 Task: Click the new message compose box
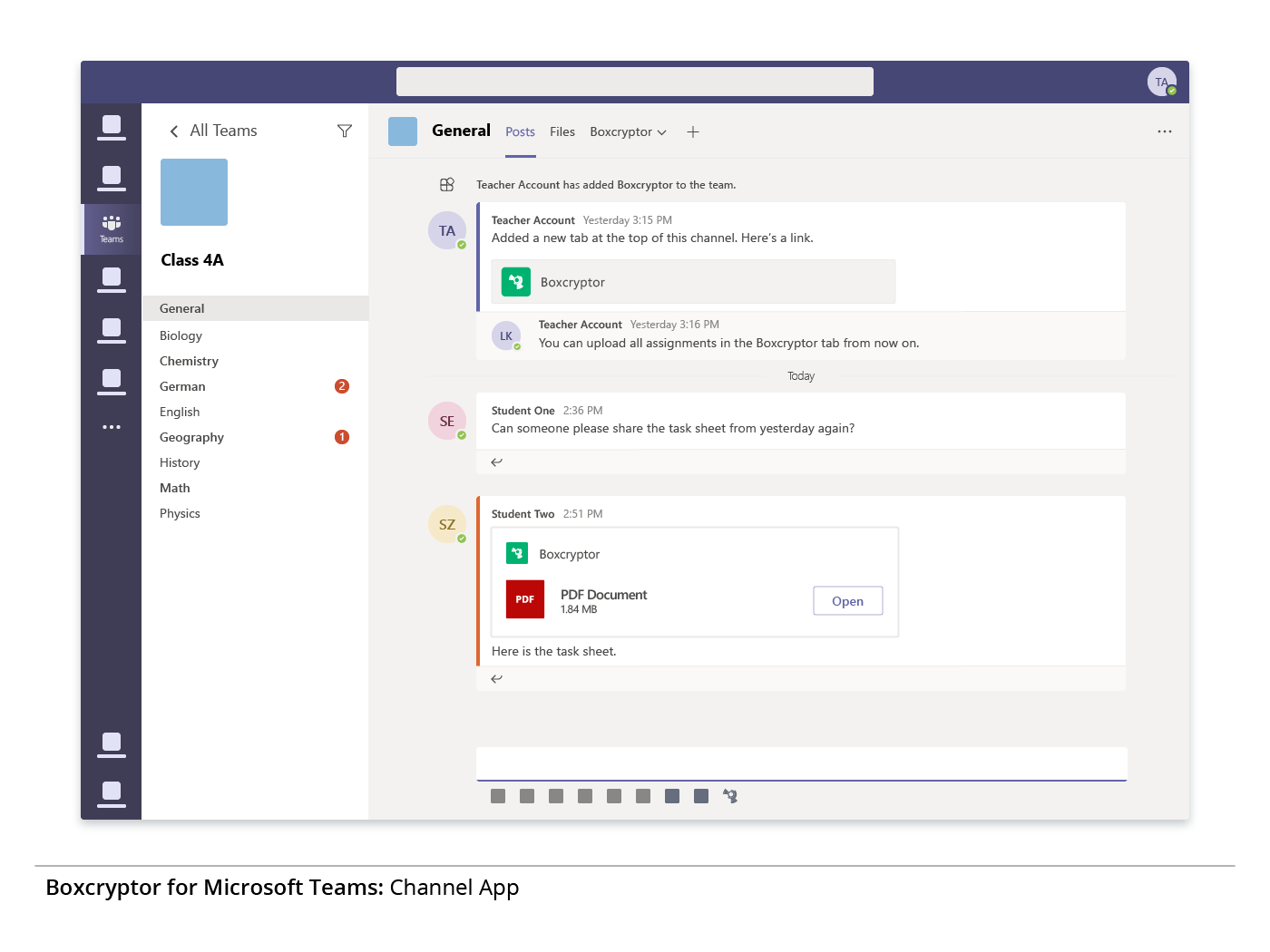coord(802,763)
